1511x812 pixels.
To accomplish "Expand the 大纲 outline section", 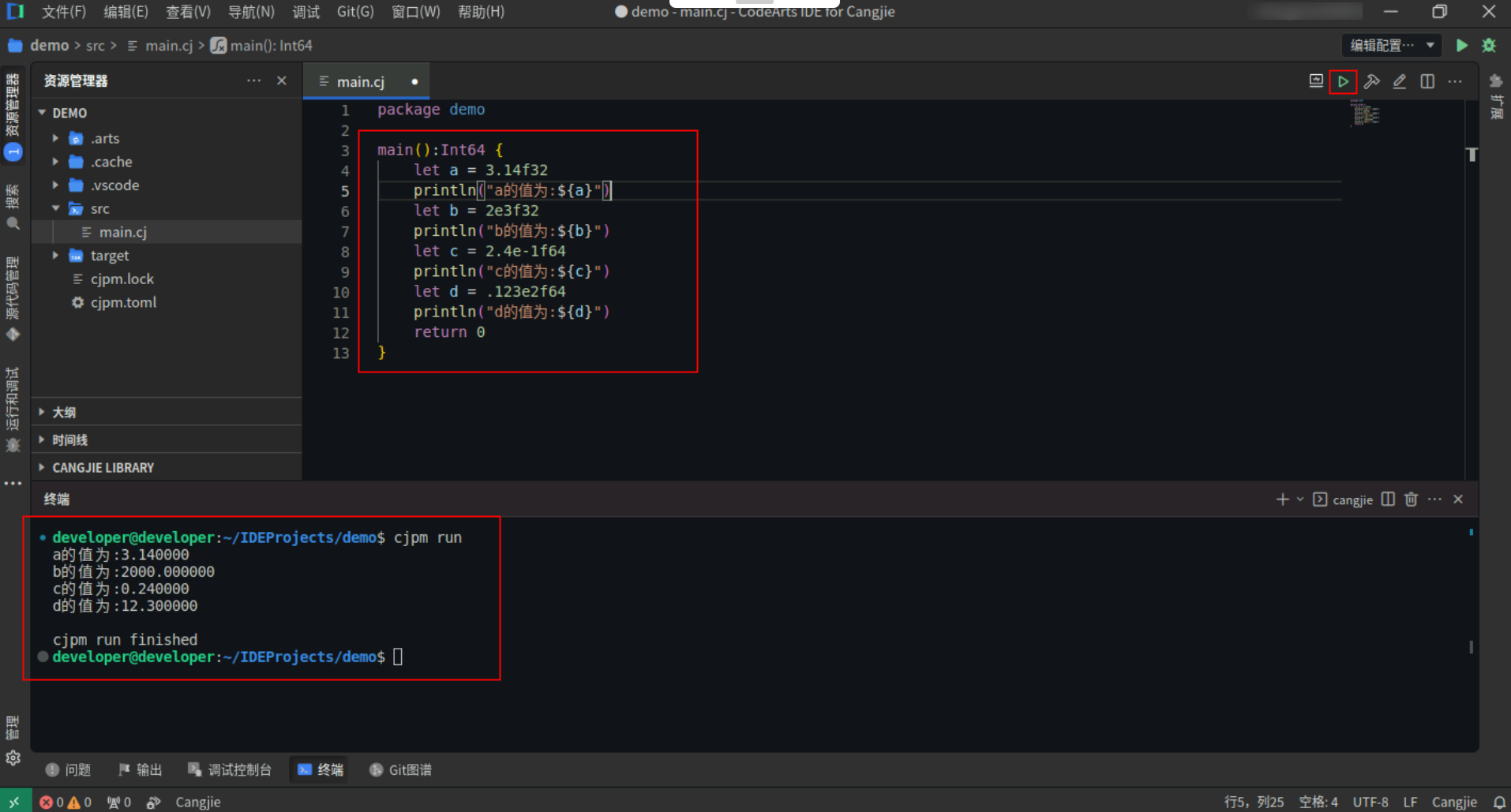I will (x=64, y=413).
